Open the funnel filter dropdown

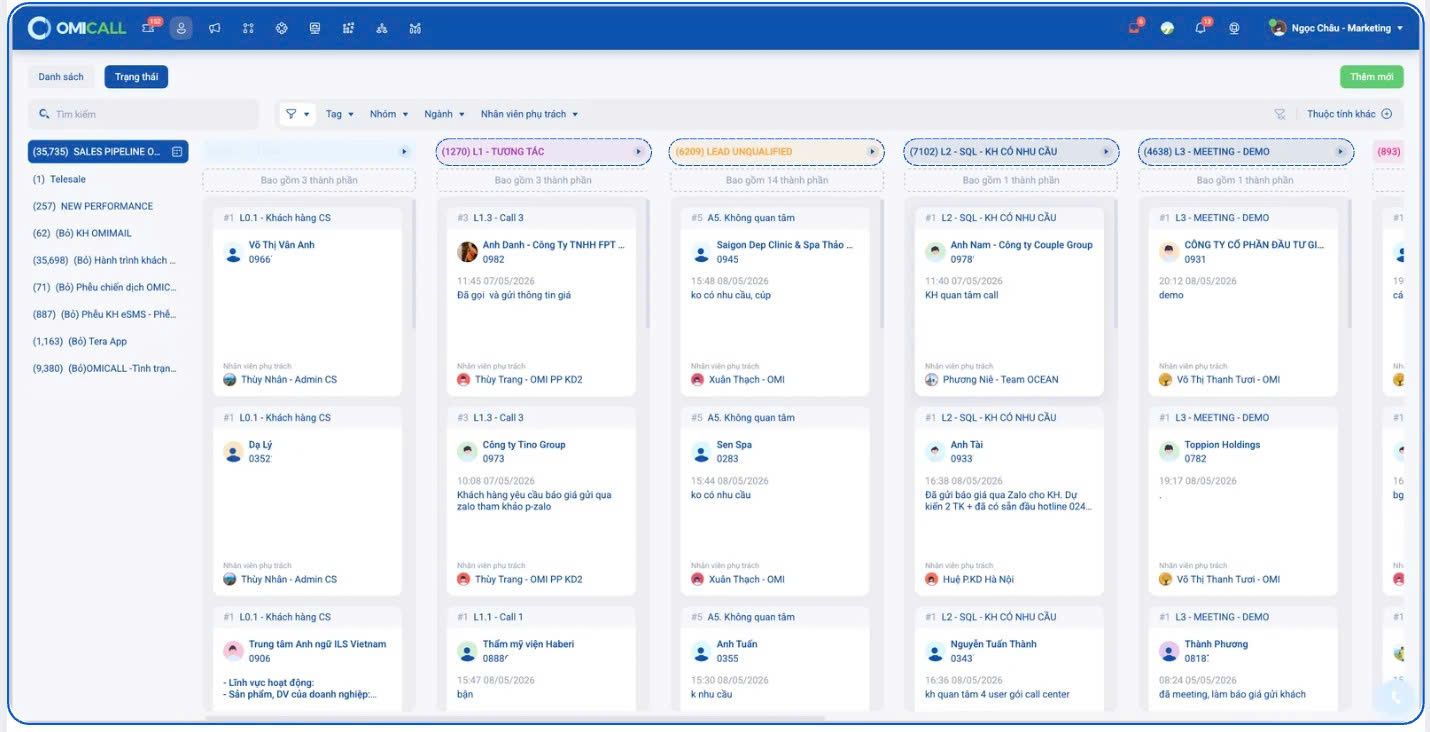click(297, 114)
